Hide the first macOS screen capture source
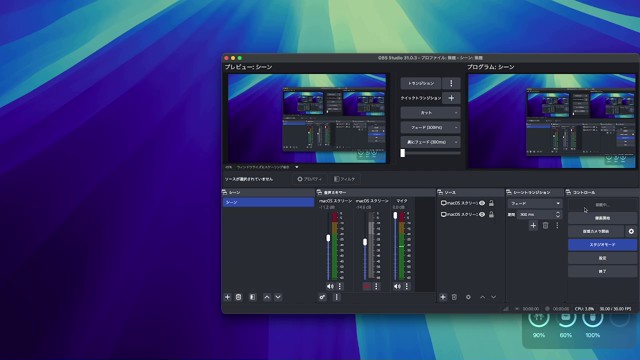640x360 pixels. [x=482, y=203]
